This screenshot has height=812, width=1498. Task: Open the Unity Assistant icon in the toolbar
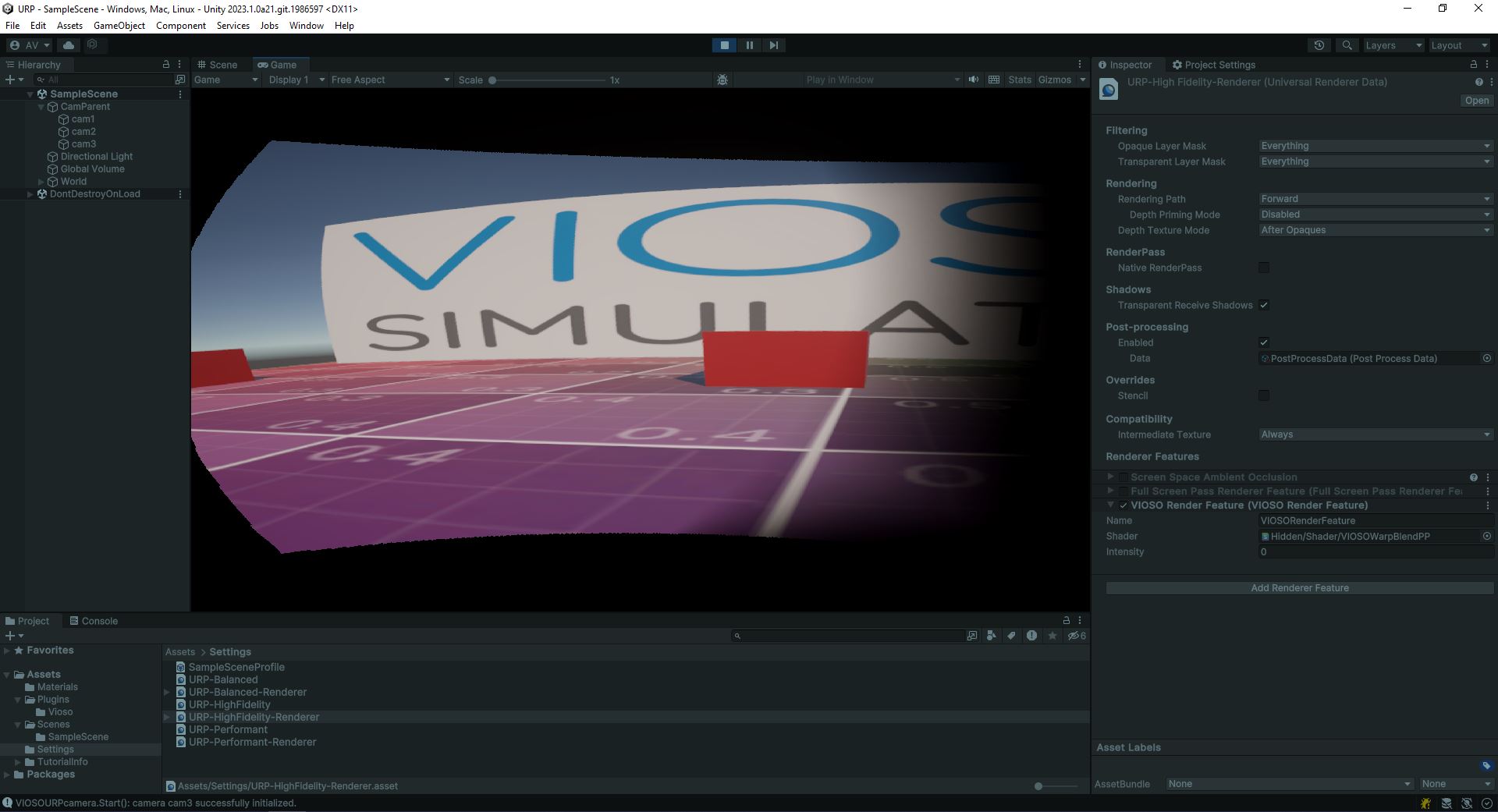[x=92, y=45]
